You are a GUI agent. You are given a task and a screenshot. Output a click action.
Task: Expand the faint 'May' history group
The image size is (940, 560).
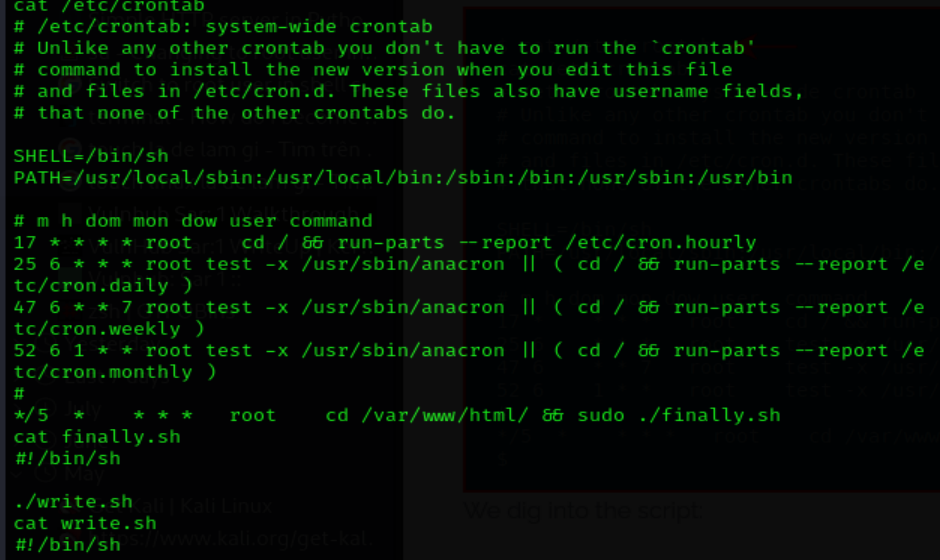click(x=84, y=474)
